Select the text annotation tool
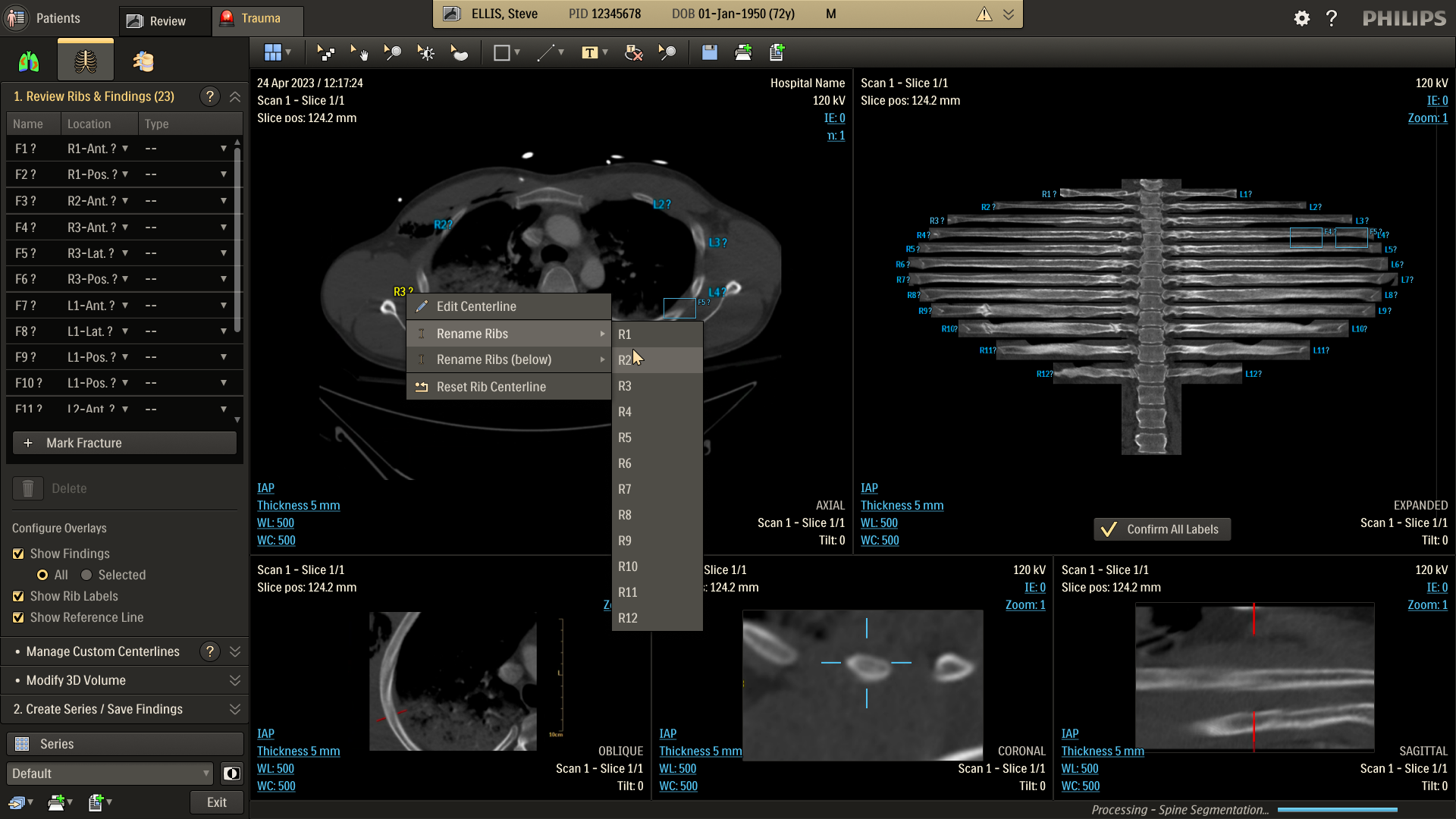This screenshot has height=819, width=1456. click(x=590, y=53)
